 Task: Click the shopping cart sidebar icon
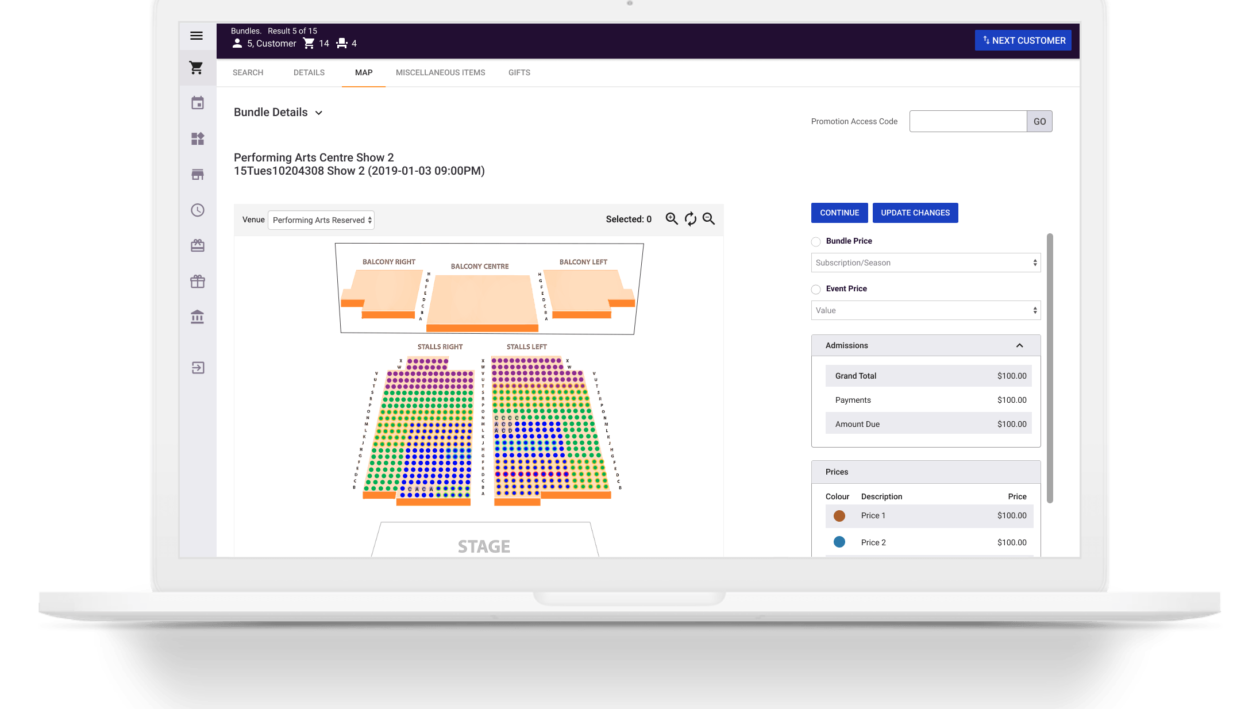pyautogui.click(x=197, y=68)
